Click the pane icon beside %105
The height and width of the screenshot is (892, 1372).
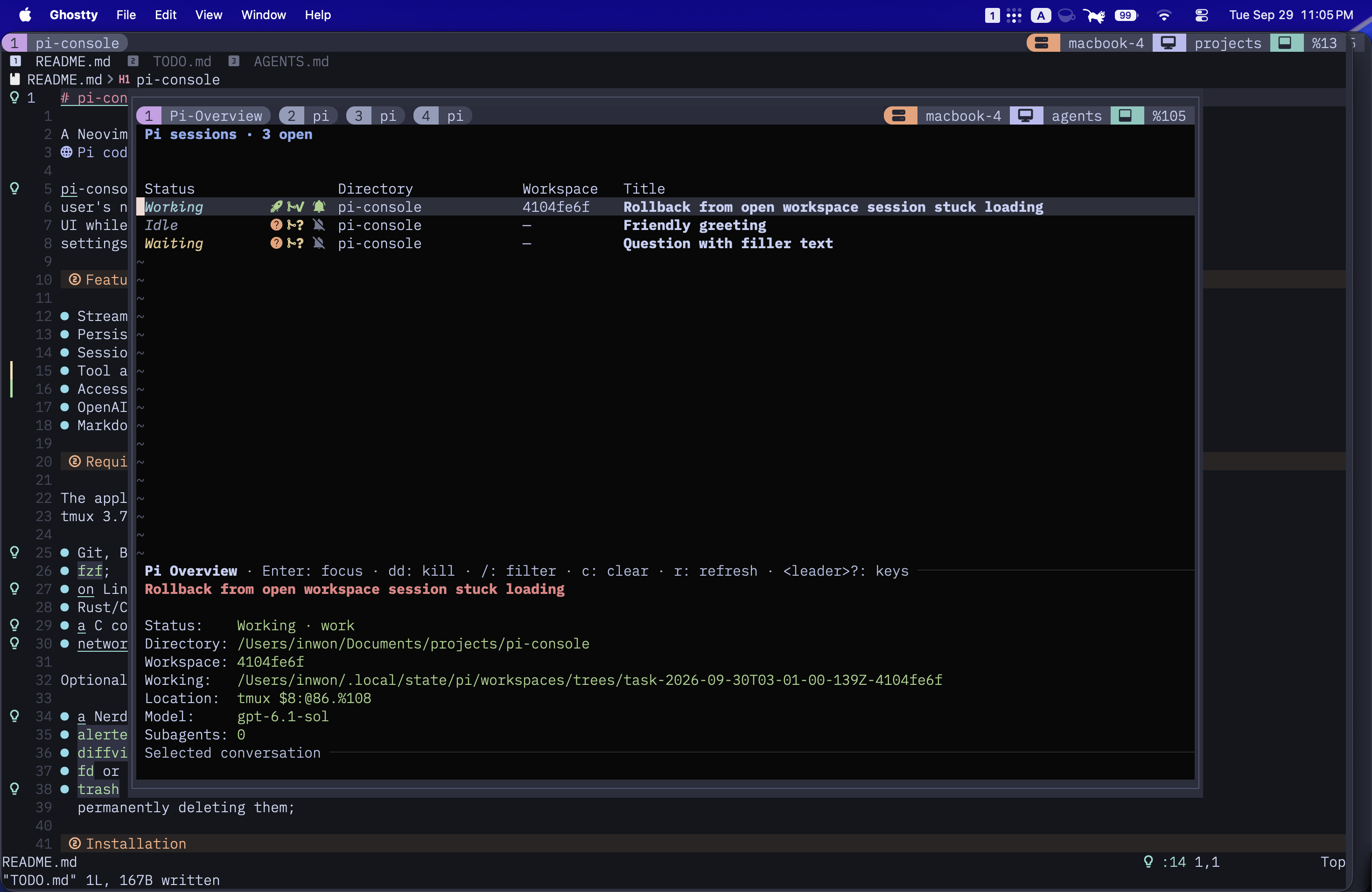(x=1125, y=116)
